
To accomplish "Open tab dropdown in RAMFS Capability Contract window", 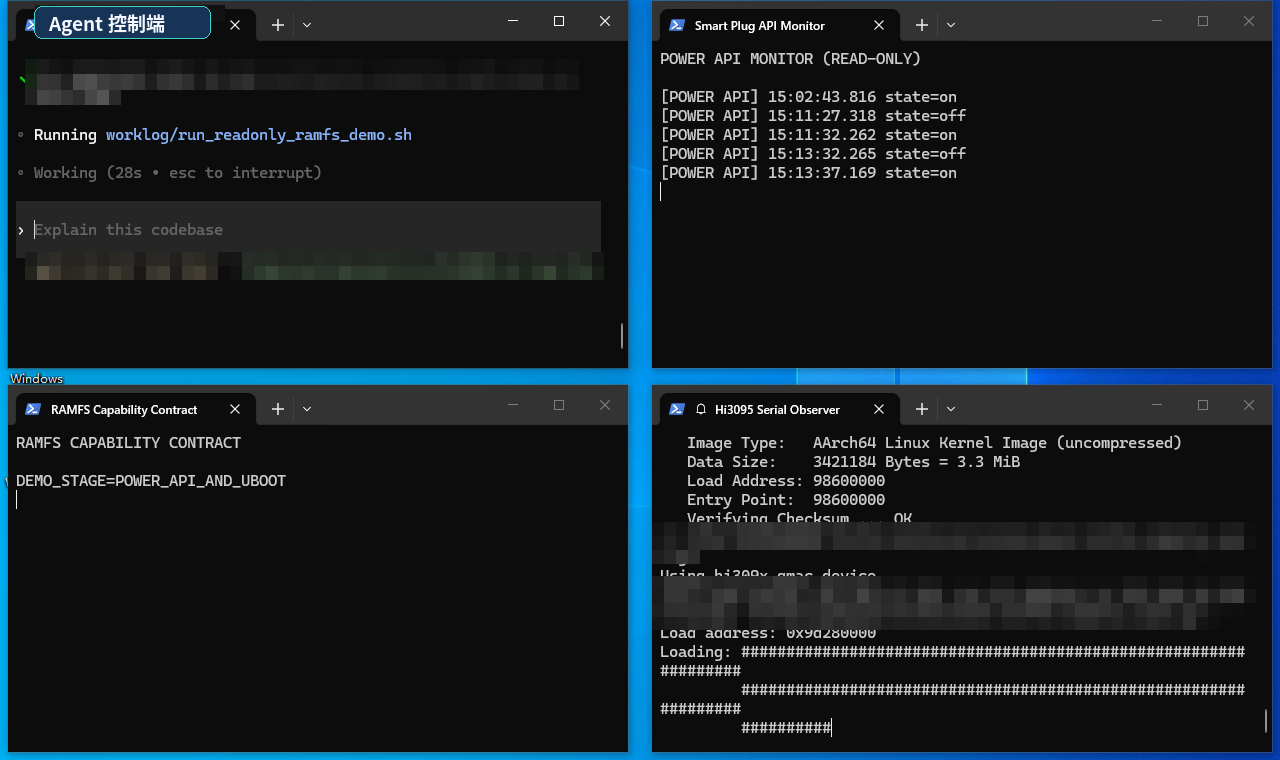I will click(307, 409).
